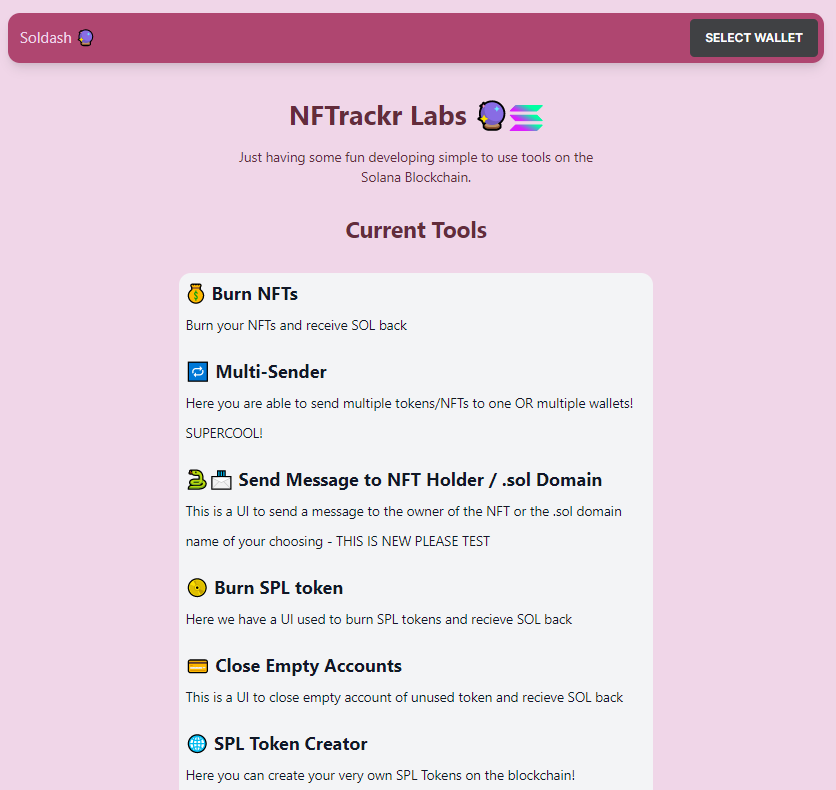Launch the SPL Token Creator tool
Screen dimensions: 836x790
point(291,744)
